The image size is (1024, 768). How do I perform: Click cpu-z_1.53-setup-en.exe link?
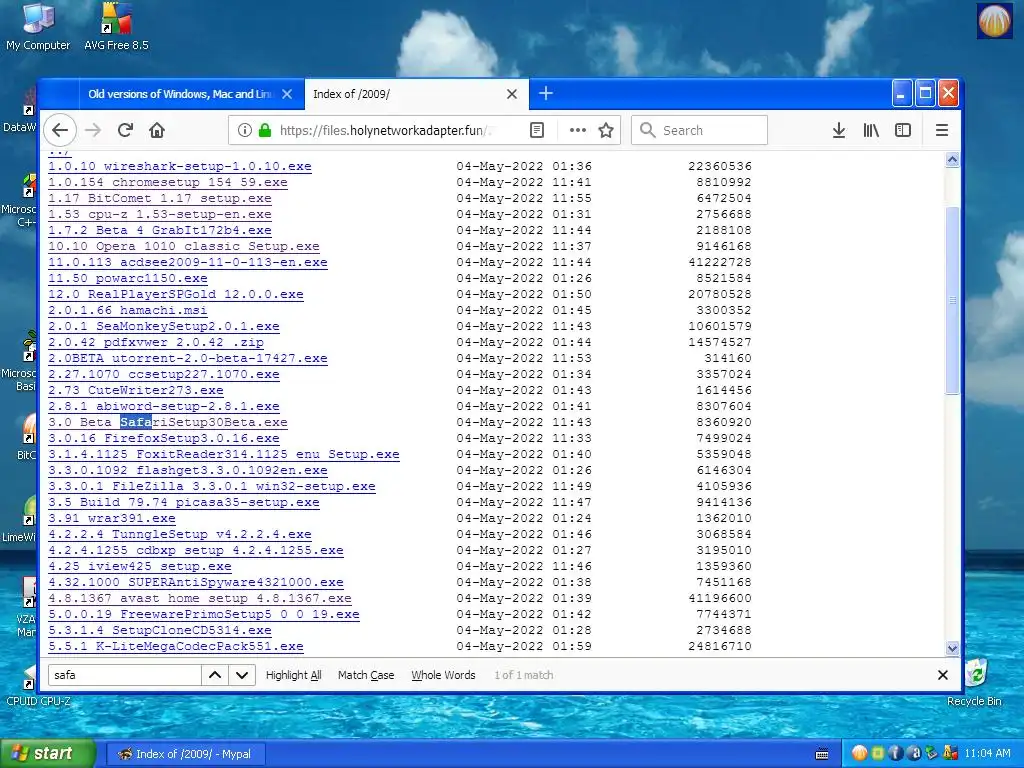[x=160, y=214]
